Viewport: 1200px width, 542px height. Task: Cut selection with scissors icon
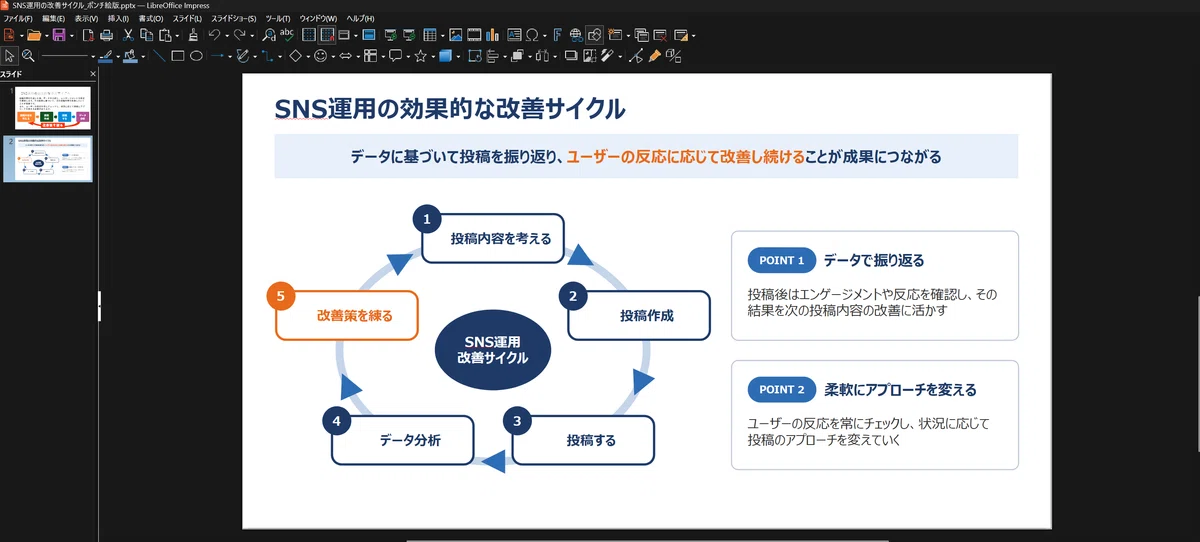pyautogui.click(x=128, y=35)
